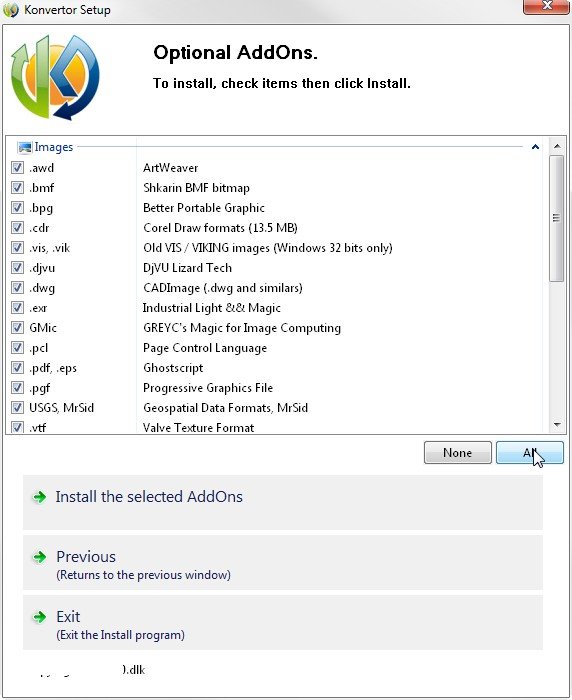Toggle the .pgf checkbox
The height and width of the screenshot is (700, 572).
(17, 388)
